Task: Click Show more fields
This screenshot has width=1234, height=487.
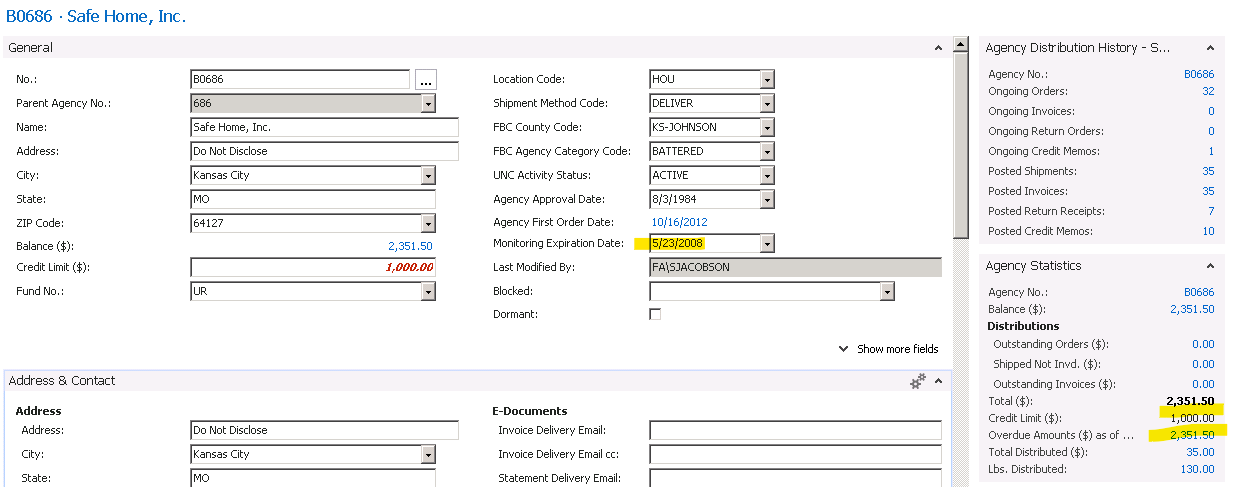Action: (888, 349)
